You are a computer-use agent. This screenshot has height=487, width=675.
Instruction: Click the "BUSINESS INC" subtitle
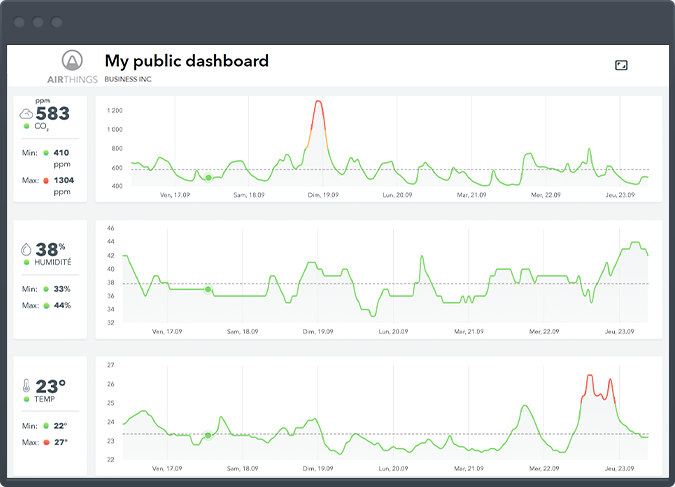click(x=128, y=79)
